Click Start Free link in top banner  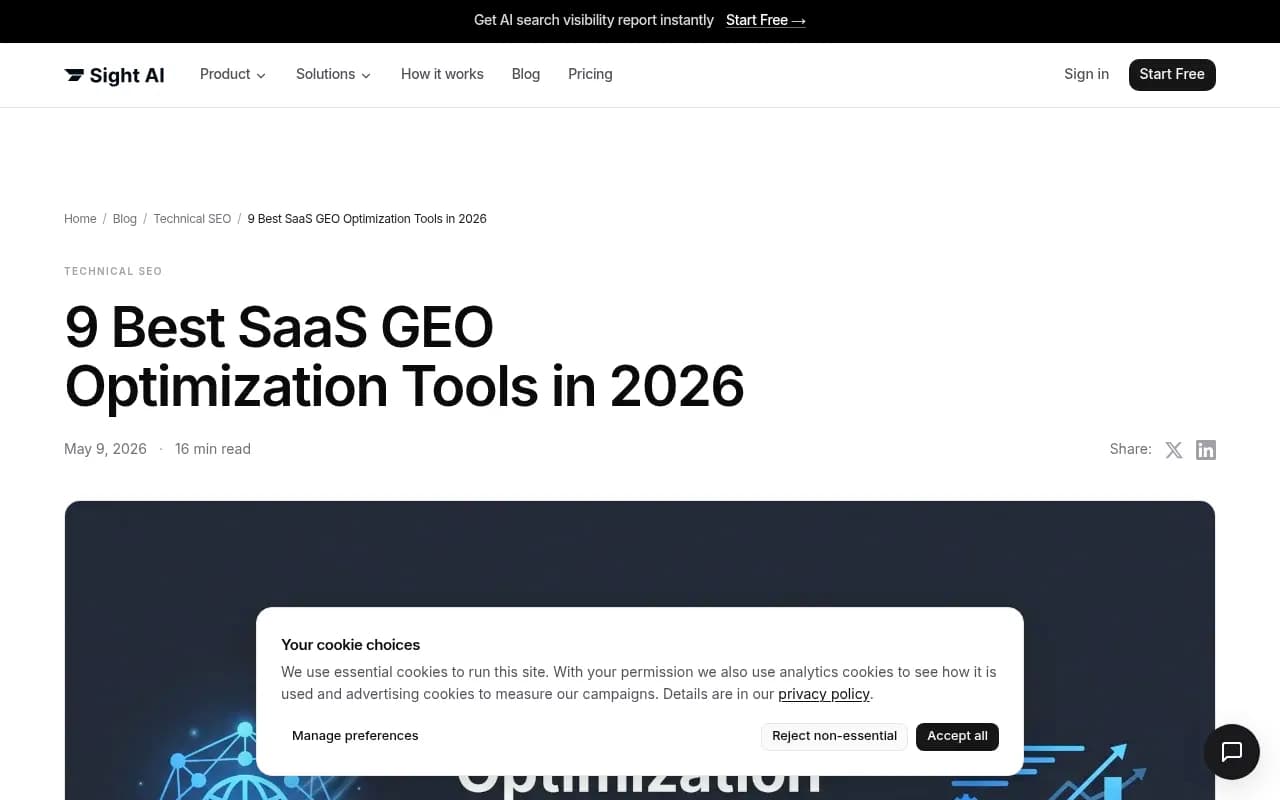(x=766, y=20)
